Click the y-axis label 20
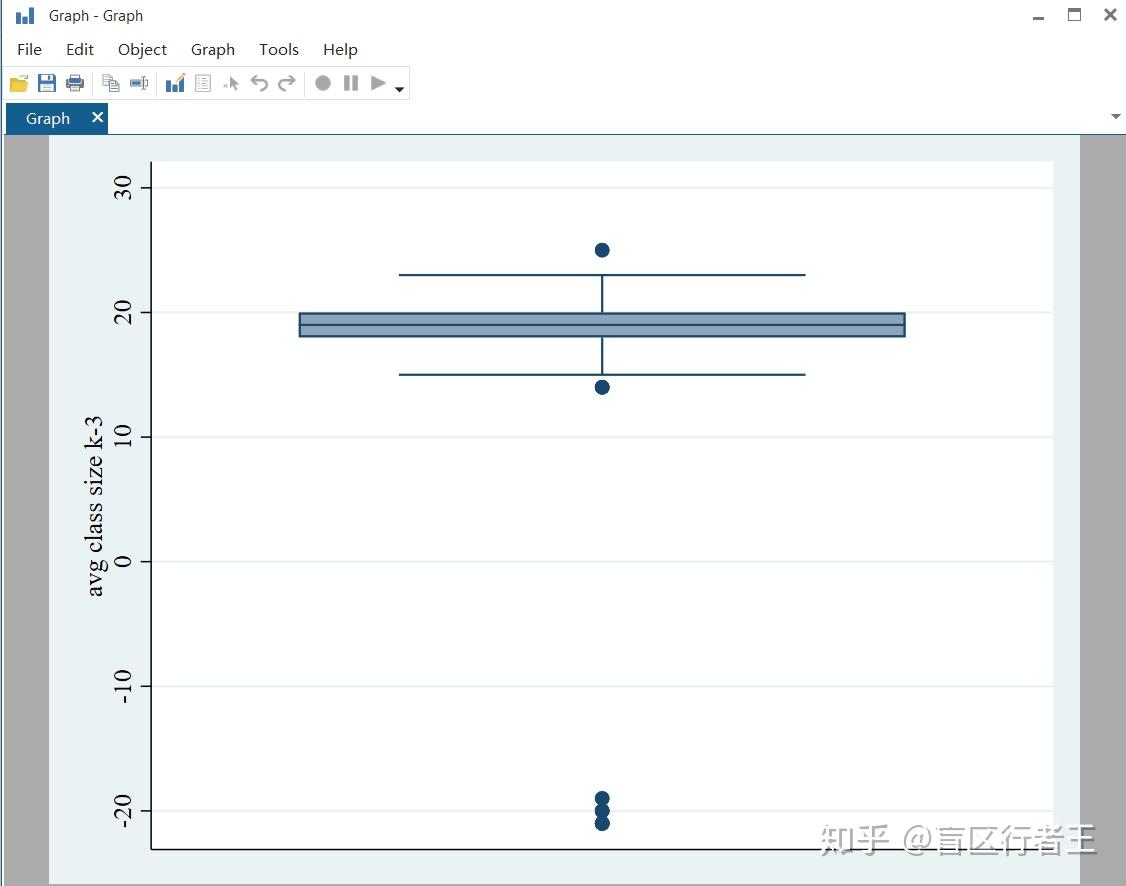Screen dimensions: 1126x886 (x=123, y=312)
